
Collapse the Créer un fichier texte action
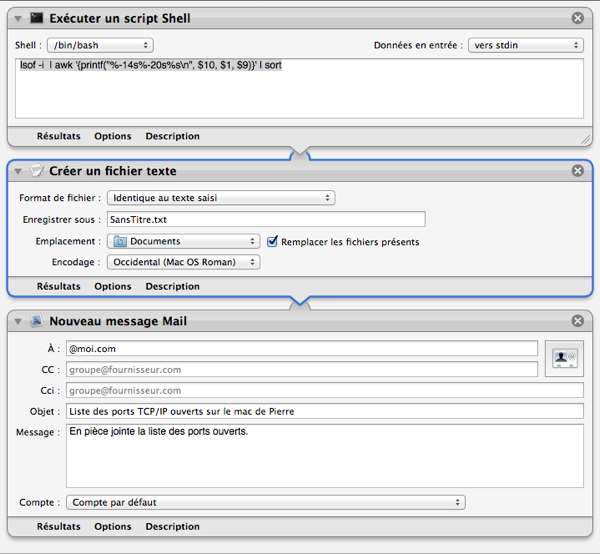19,171
